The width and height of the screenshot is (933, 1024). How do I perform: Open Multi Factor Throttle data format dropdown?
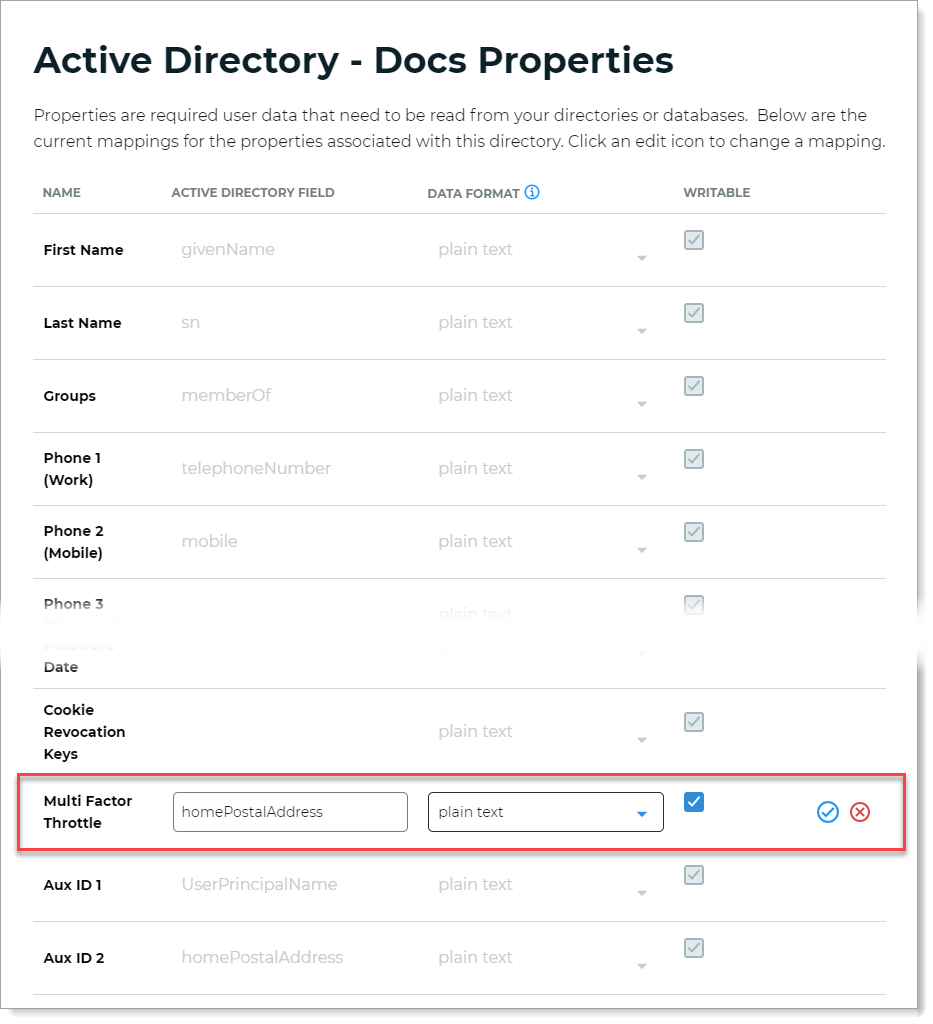click(x=545, y=812)
